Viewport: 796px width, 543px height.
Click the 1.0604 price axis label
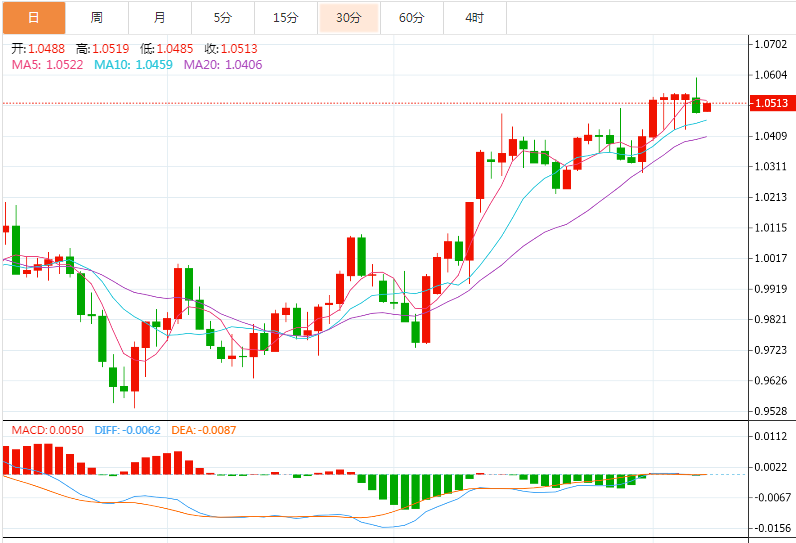point(771,75)
